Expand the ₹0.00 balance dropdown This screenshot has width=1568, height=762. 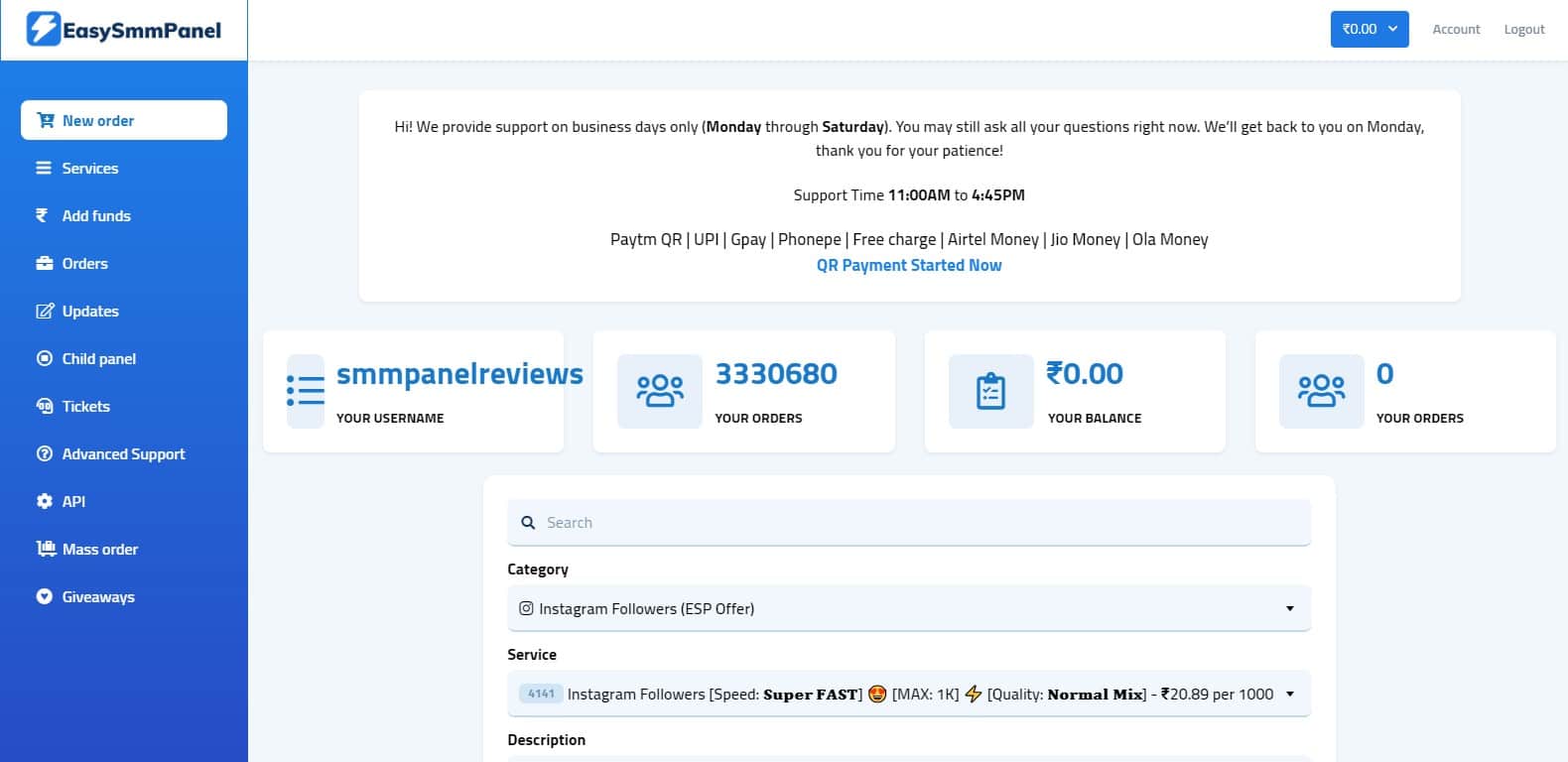pyautogui.click(x=1369, y=30)
